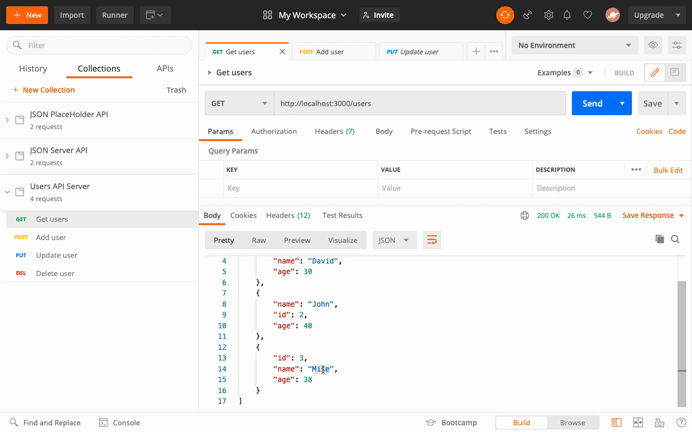Search the response body magnifier icon
The width and height of the screenshot is (692, 432).
675,239
